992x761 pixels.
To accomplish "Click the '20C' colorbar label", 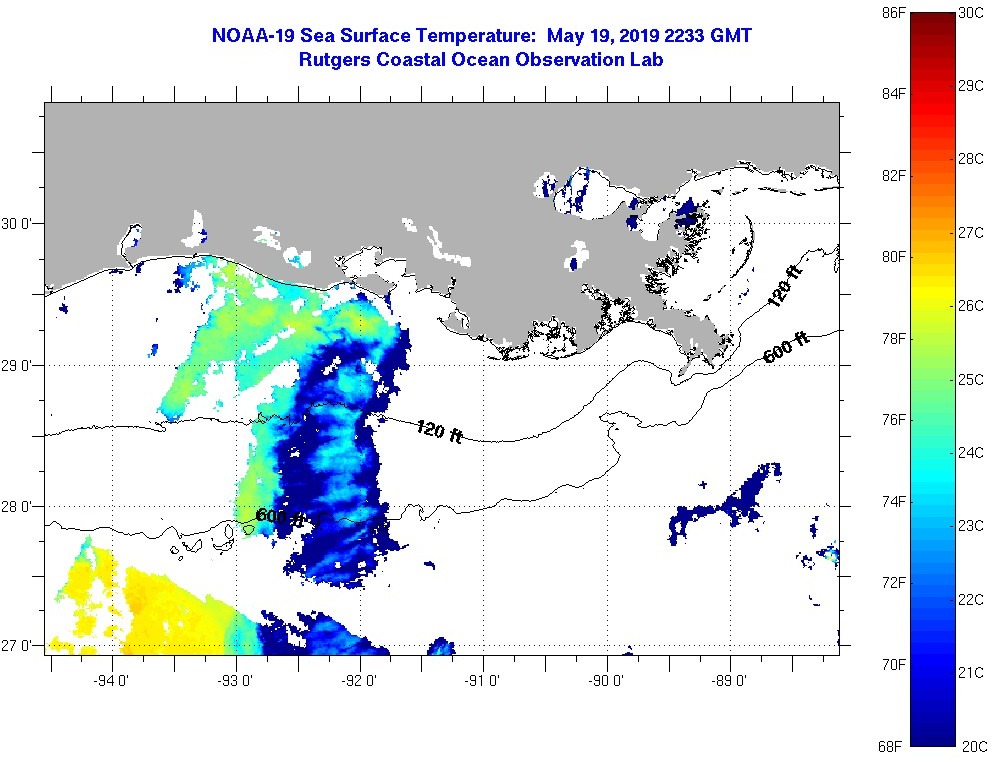I will point(975,746).
